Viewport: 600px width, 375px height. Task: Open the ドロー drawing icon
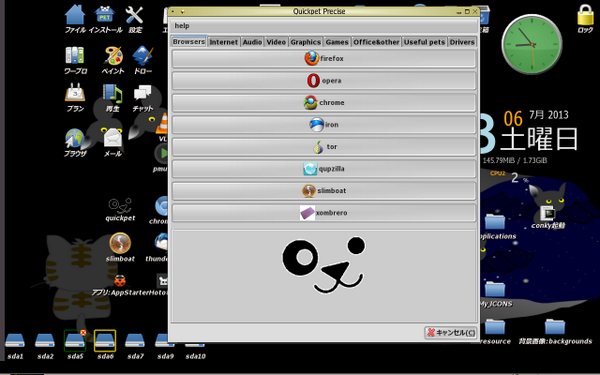tap(143, 60)
